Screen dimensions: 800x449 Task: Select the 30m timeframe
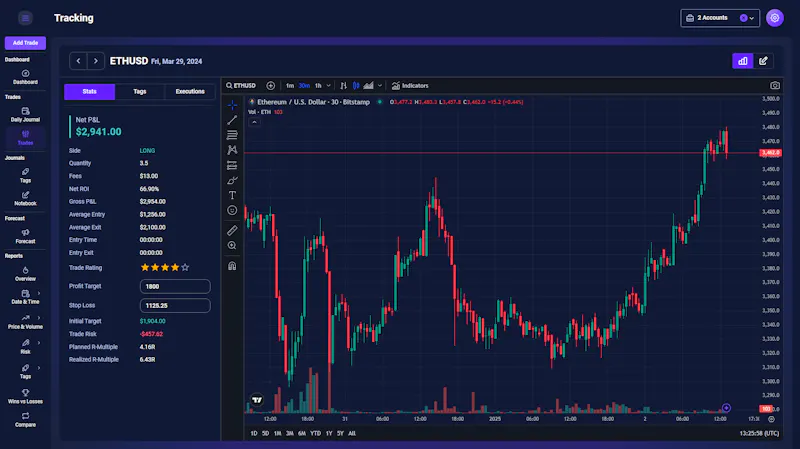(x=304, y=86)
